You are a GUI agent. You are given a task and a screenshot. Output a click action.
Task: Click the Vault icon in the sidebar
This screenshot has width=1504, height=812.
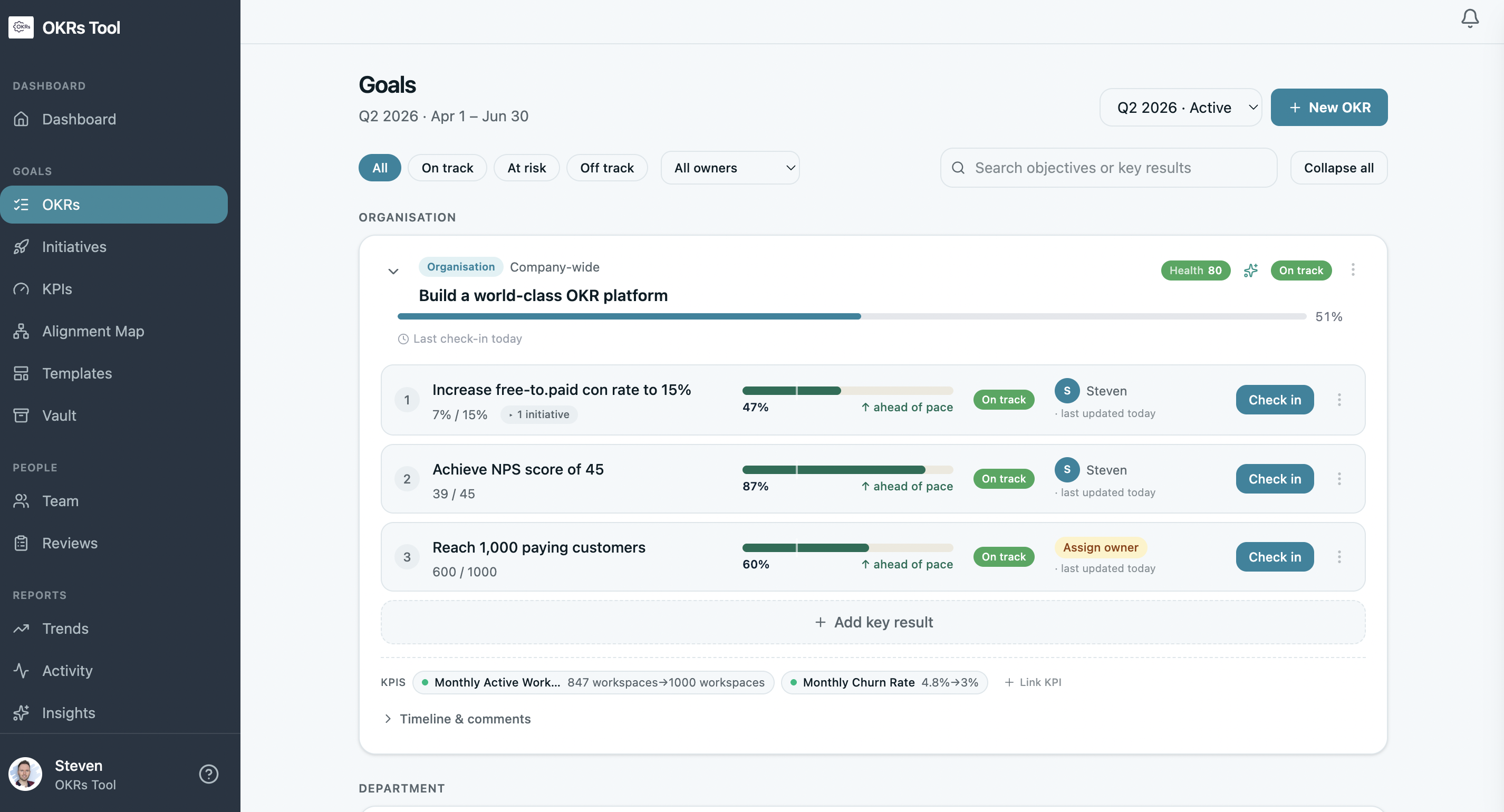[21, 415]
